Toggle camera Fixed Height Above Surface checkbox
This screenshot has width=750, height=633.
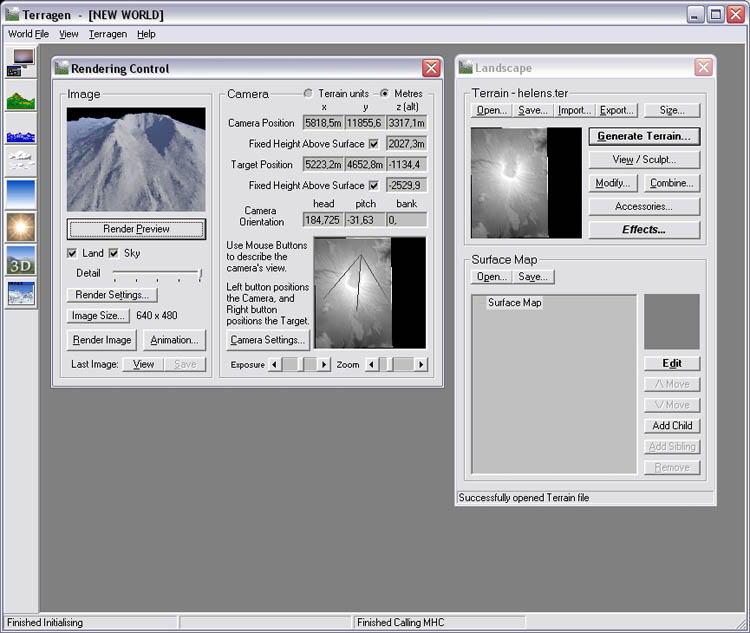click(x=374, y=144)
